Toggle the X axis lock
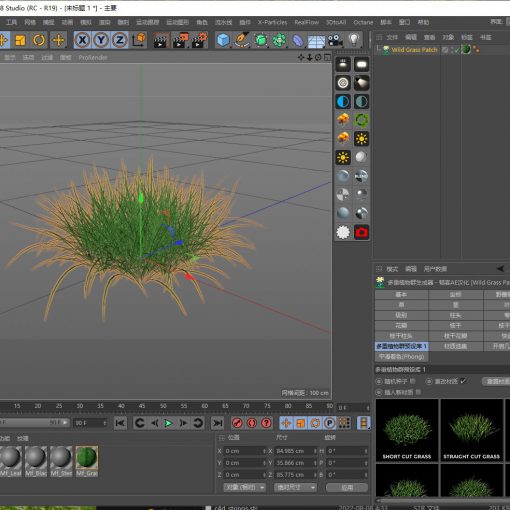This screenshot has height=510, width=510. pyautogui.click(x=82, y=40)
